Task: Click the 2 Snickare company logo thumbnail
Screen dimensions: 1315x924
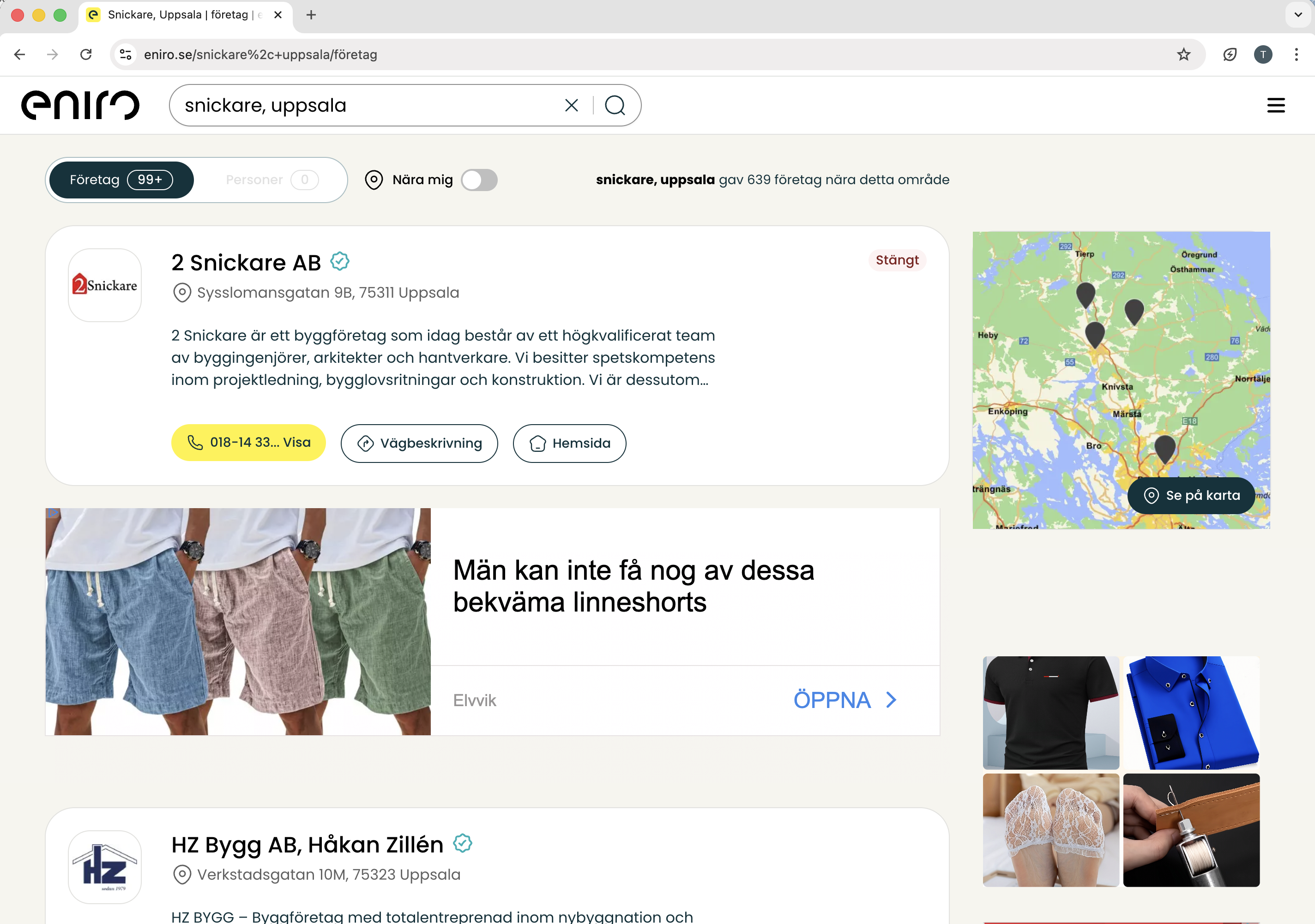Action: [x=104, y=284]
